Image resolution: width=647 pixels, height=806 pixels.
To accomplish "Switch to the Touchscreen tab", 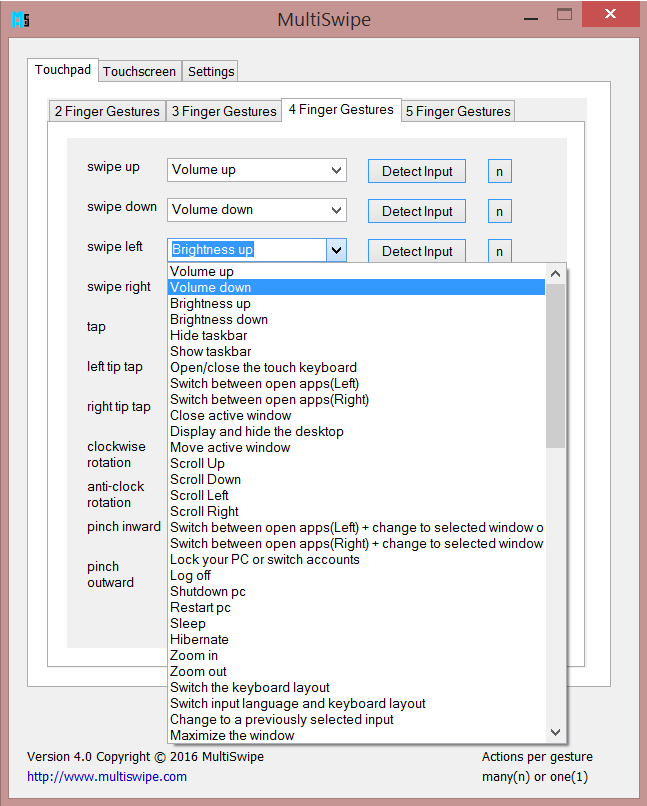I will 140,71.
